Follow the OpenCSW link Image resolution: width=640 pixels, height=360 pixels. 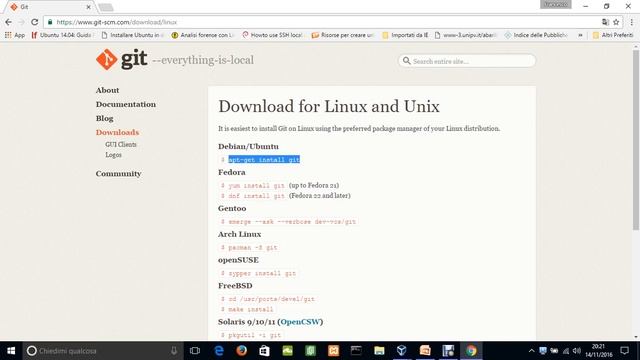[x=300, y=322]
